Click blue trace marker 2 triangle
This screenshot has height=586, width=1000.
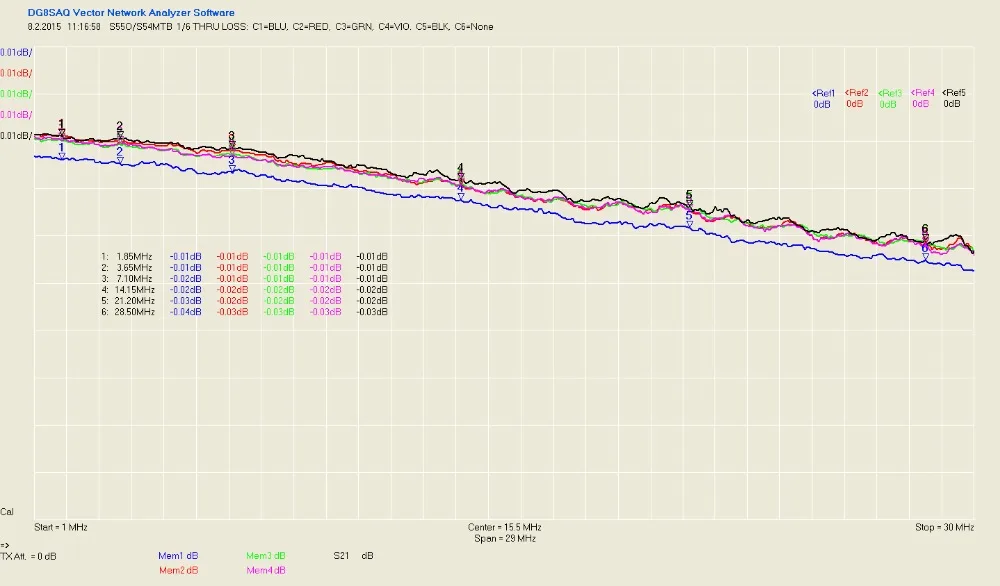pos(120,161)
